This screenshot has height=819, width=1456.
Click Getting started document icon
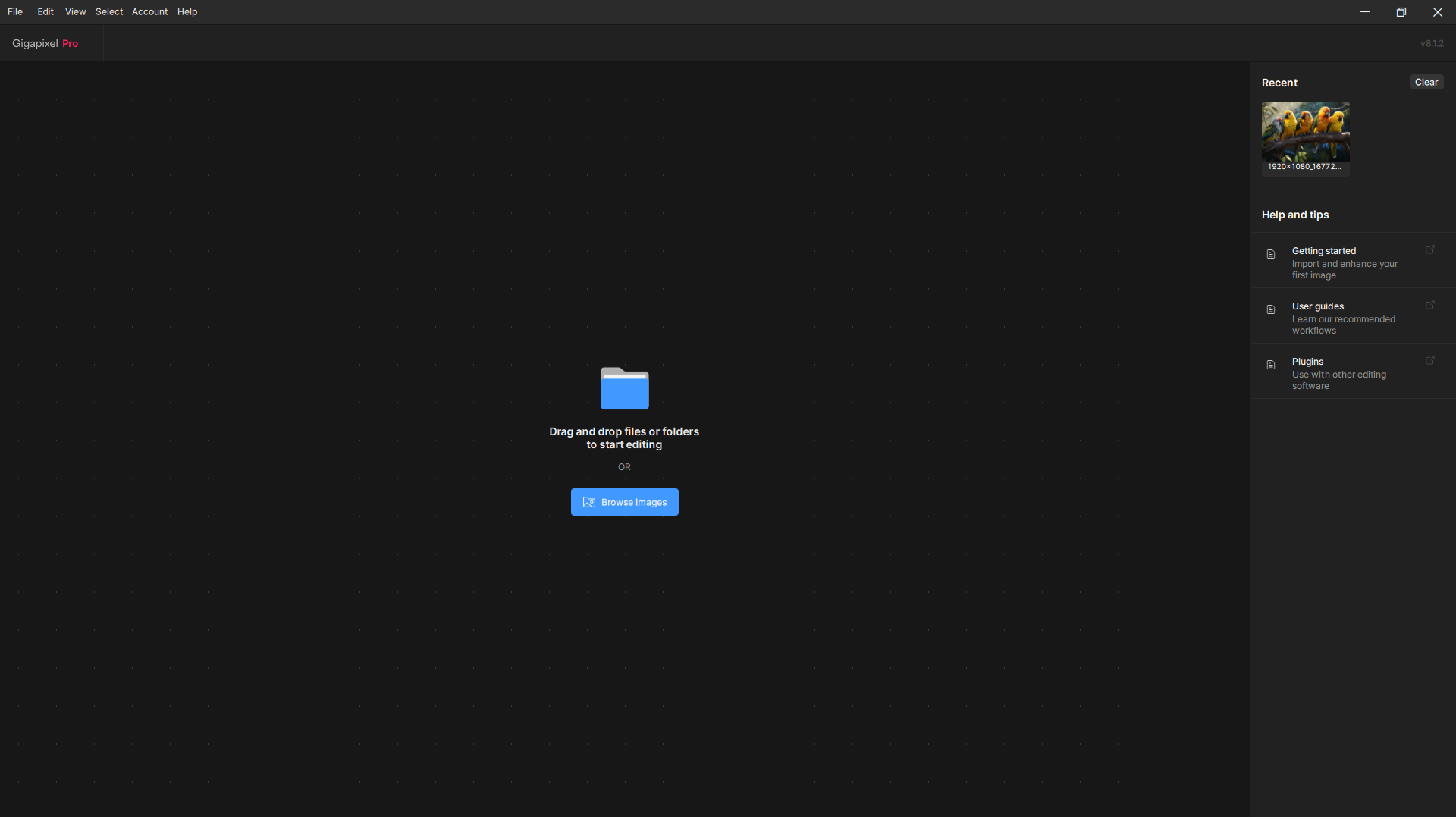click(1271, 254)
